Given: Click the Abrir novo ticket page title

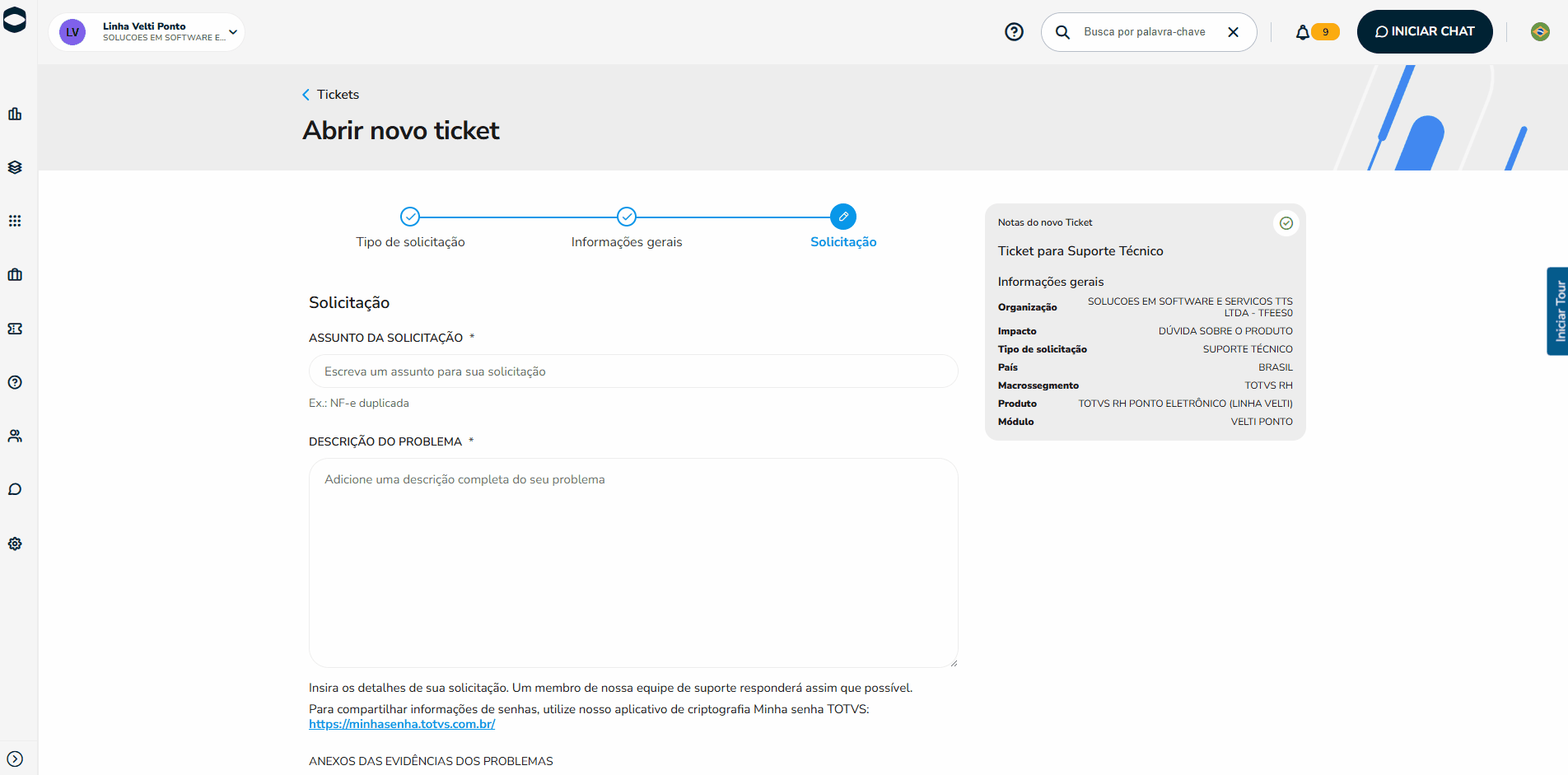Looking at the screenshot, I should click(x=401, y=130).
